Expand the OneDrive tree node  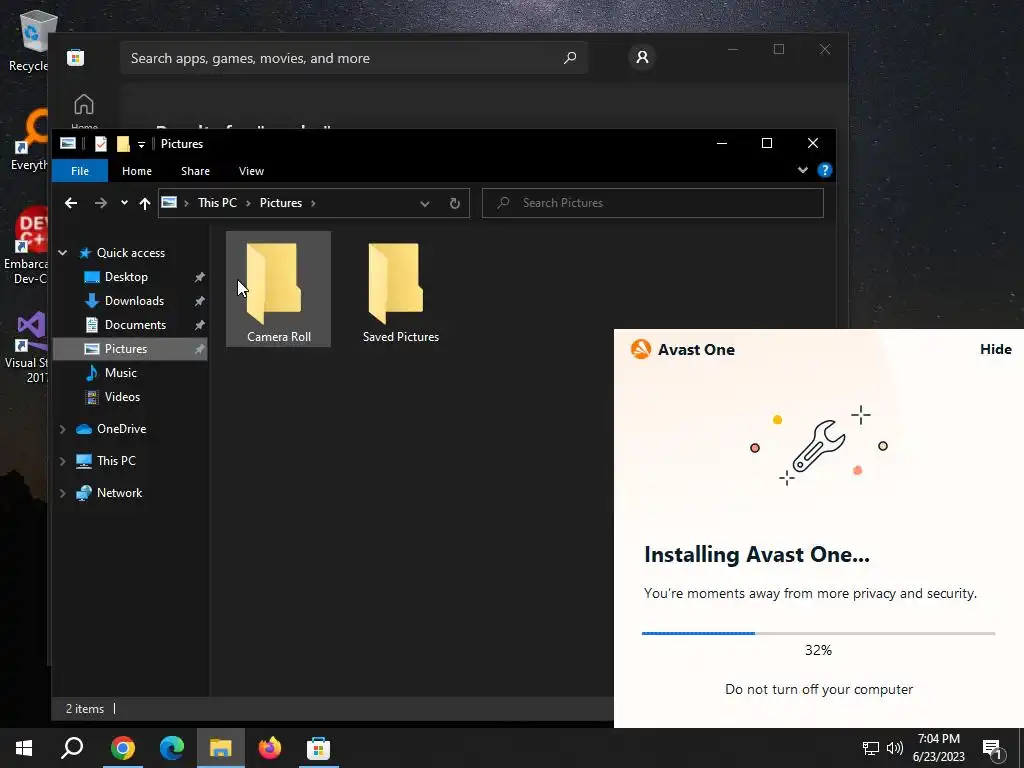(63, 429)
